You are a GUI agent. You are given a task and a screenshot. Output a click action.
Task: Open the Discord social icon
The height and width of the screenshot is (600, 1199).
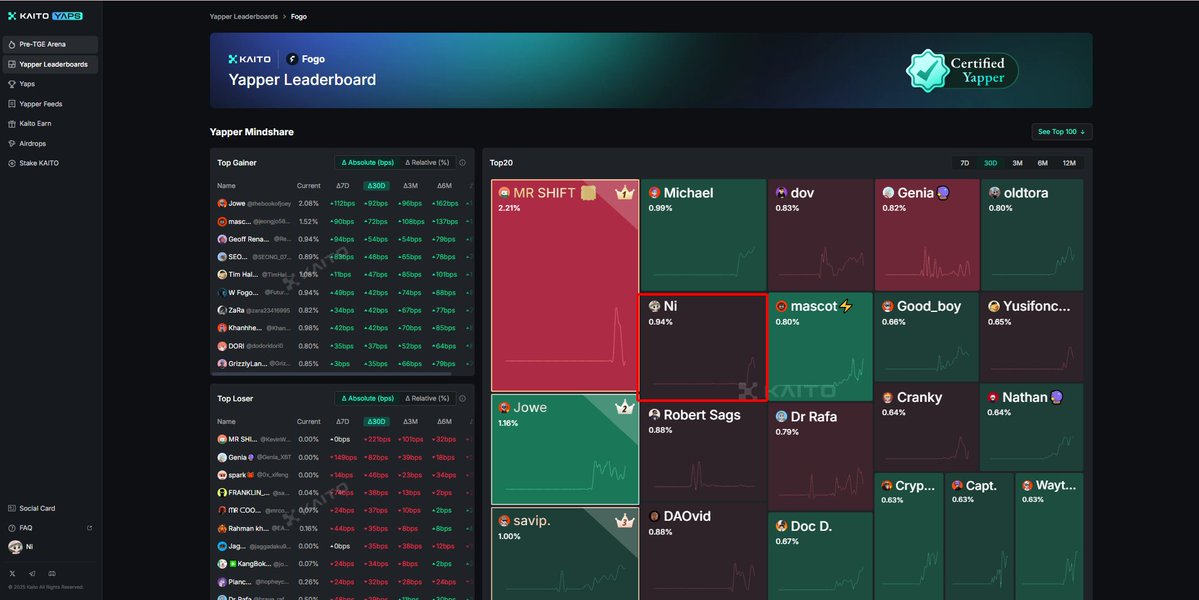pyautogui.click(x=52, y=573)
